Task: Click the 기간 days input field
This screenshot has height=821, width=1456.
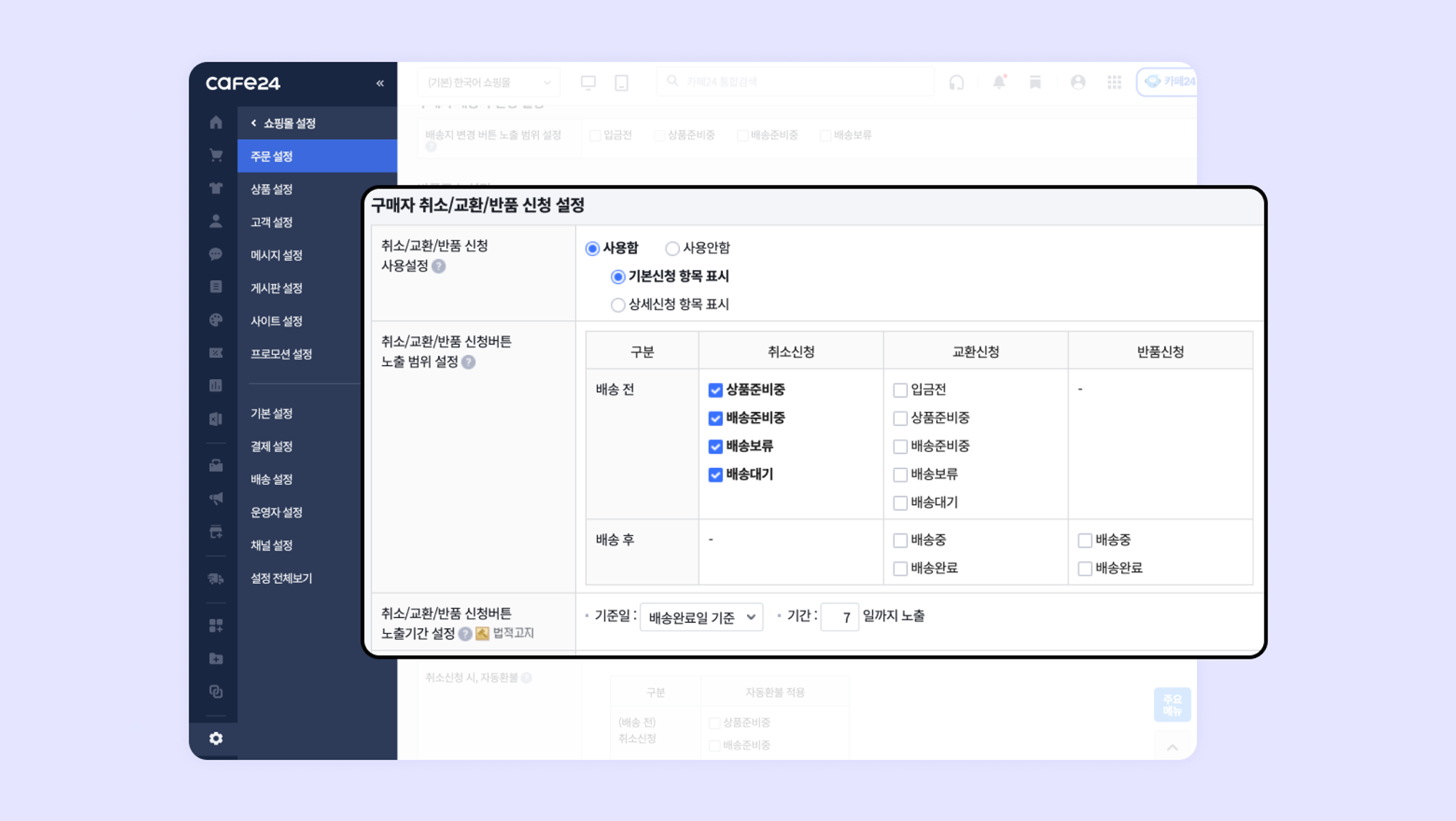Action: coord(839,617)
